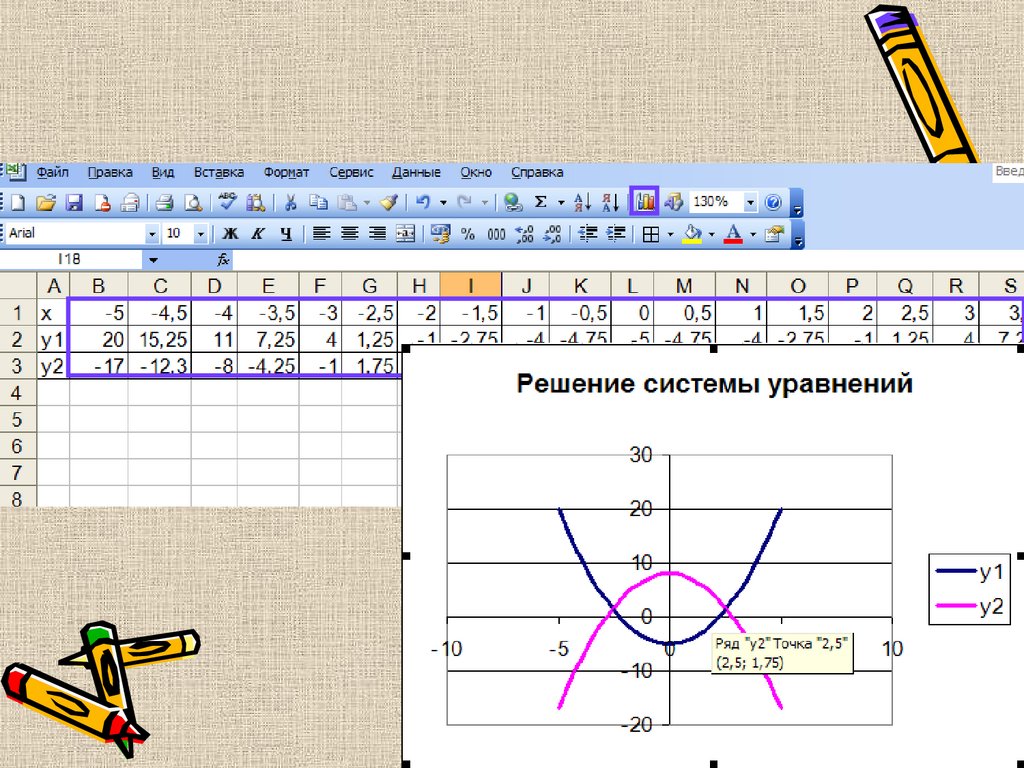Open the Данные menu
Image resolution: width=1024 pixels, height=768 pixels.
click(x=416, y=172)
